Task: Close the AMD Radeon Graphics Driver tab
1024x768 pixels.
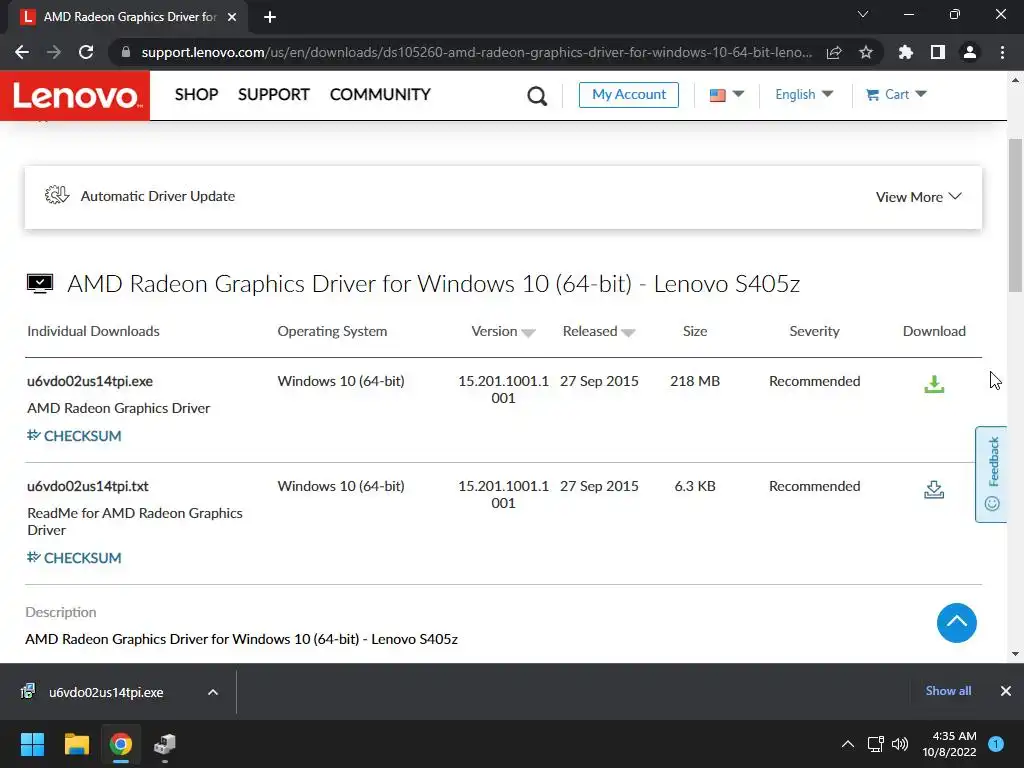Action: click(x=232, y=17)
